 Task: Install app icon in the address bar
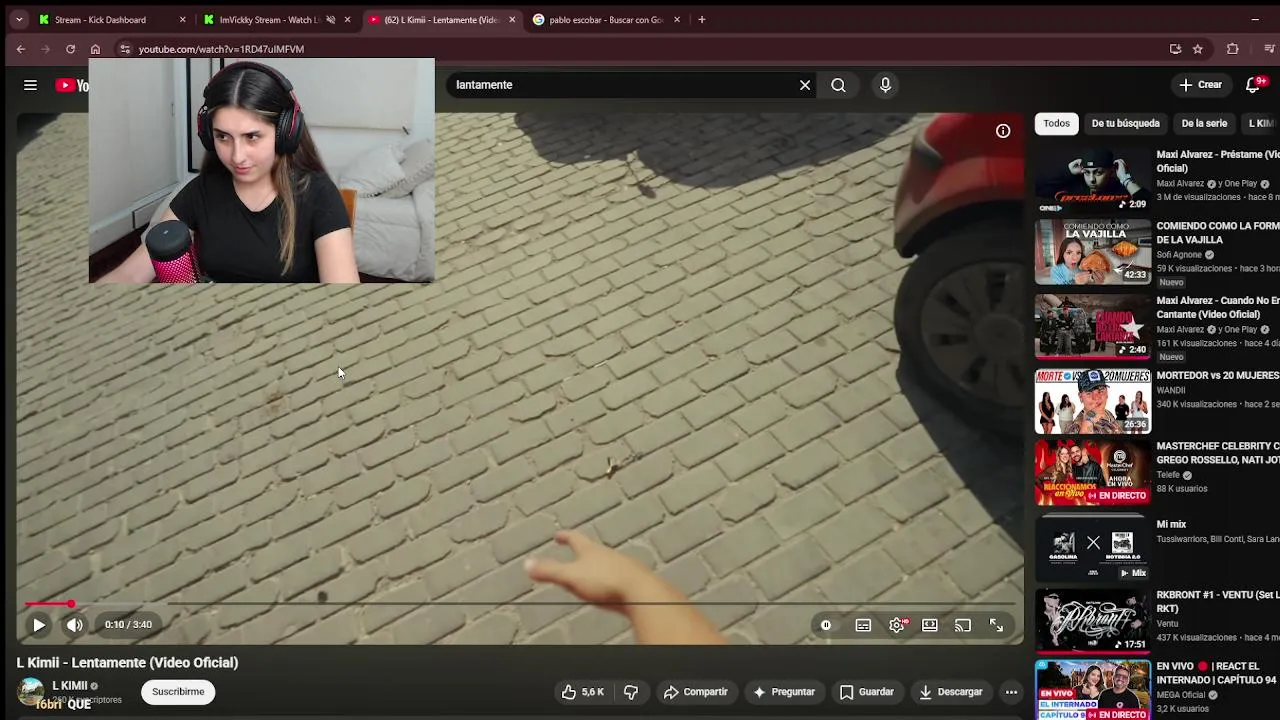[x=1175, y=49]
